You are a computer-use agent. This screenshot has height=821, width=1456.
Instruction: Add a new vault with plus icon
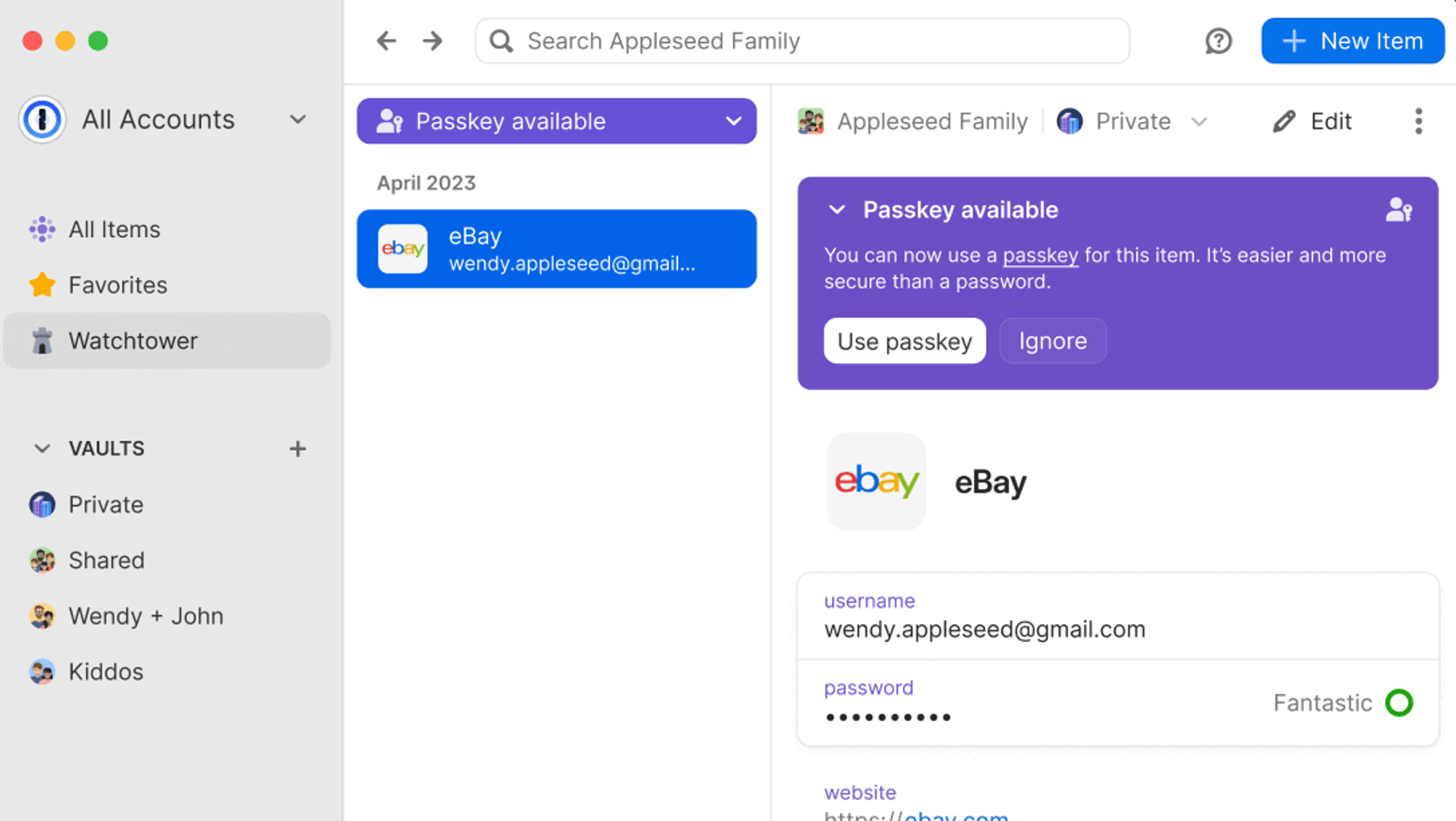pos(297,449)
